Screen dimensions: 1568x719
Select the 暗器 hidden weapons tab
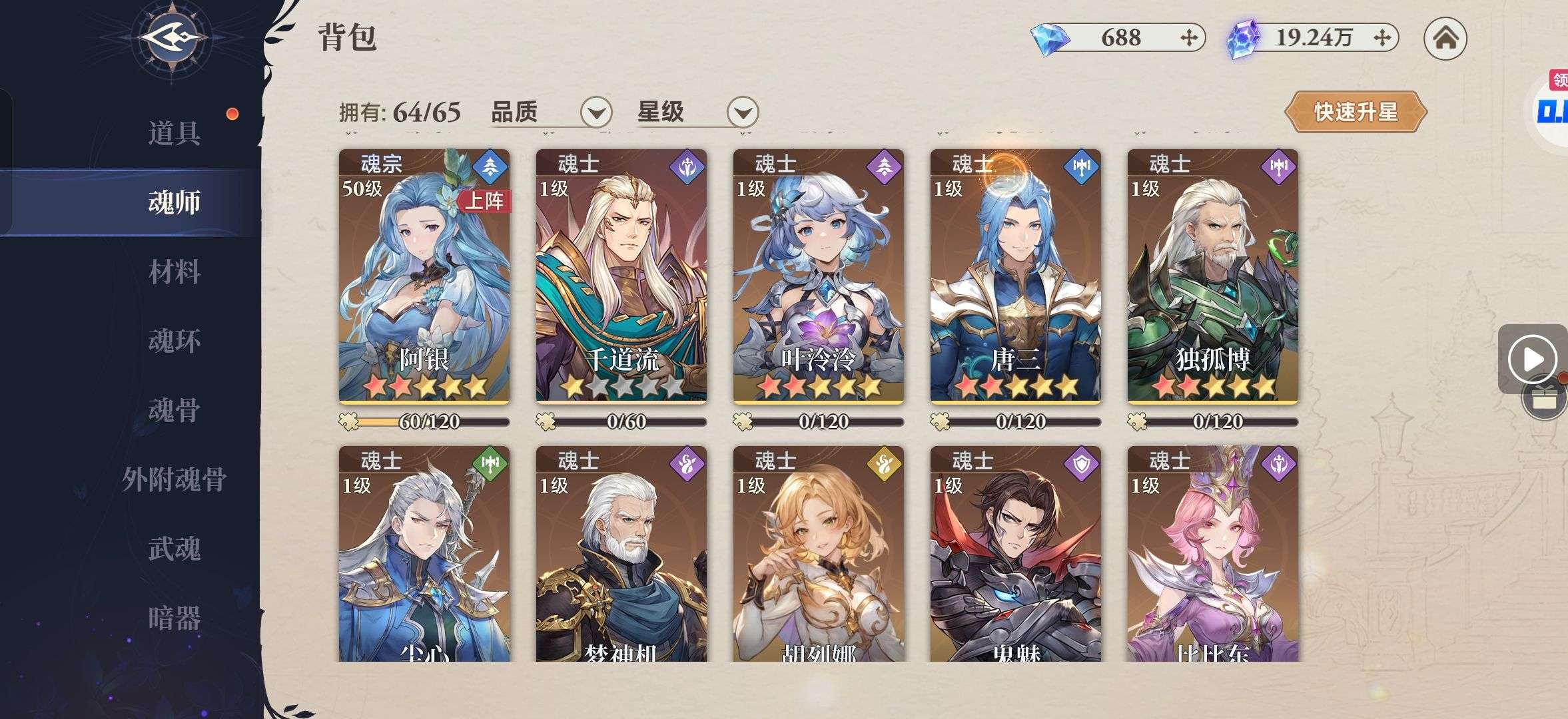click(x=174, y=618)
